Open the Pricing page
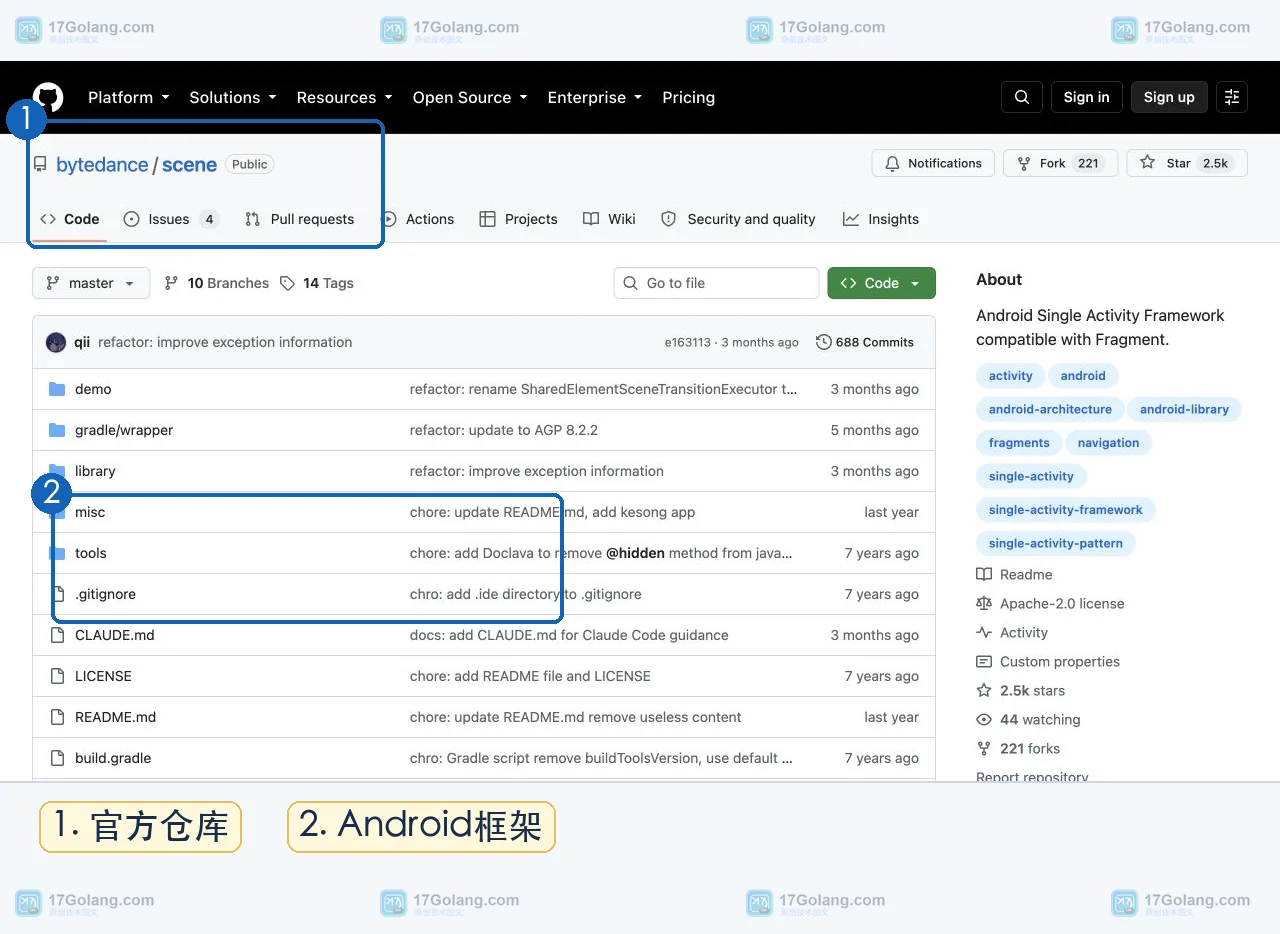1280x934 pixels. click(688, 97)
